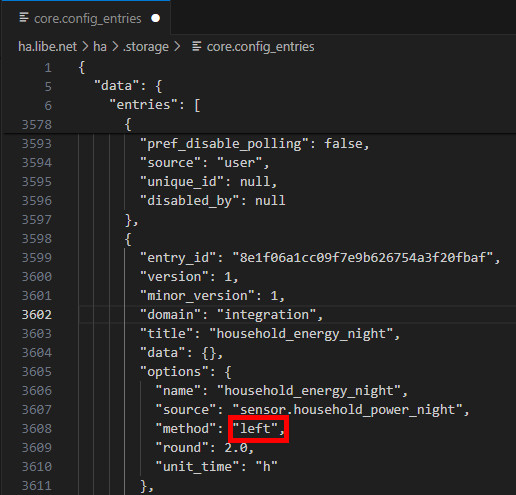
Task: Select the core.config_entries editor tab
Action: click(86, 18)
